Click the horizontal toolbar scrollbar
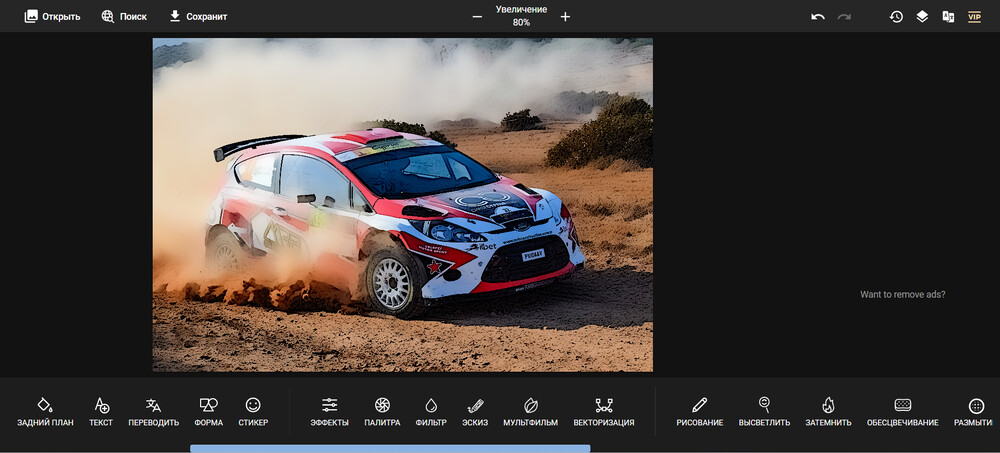 [x=390, y=449]
